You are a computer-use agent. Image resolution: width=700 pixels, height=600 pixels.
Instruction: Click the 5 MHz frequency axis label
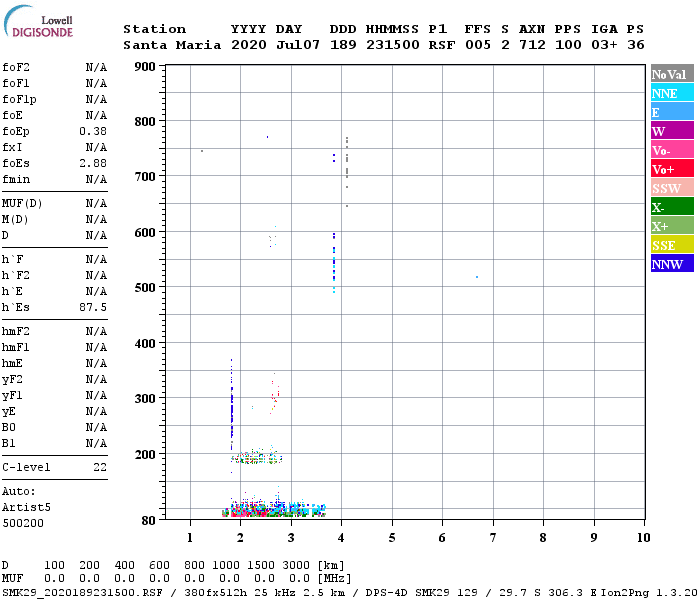coord(392,538)
